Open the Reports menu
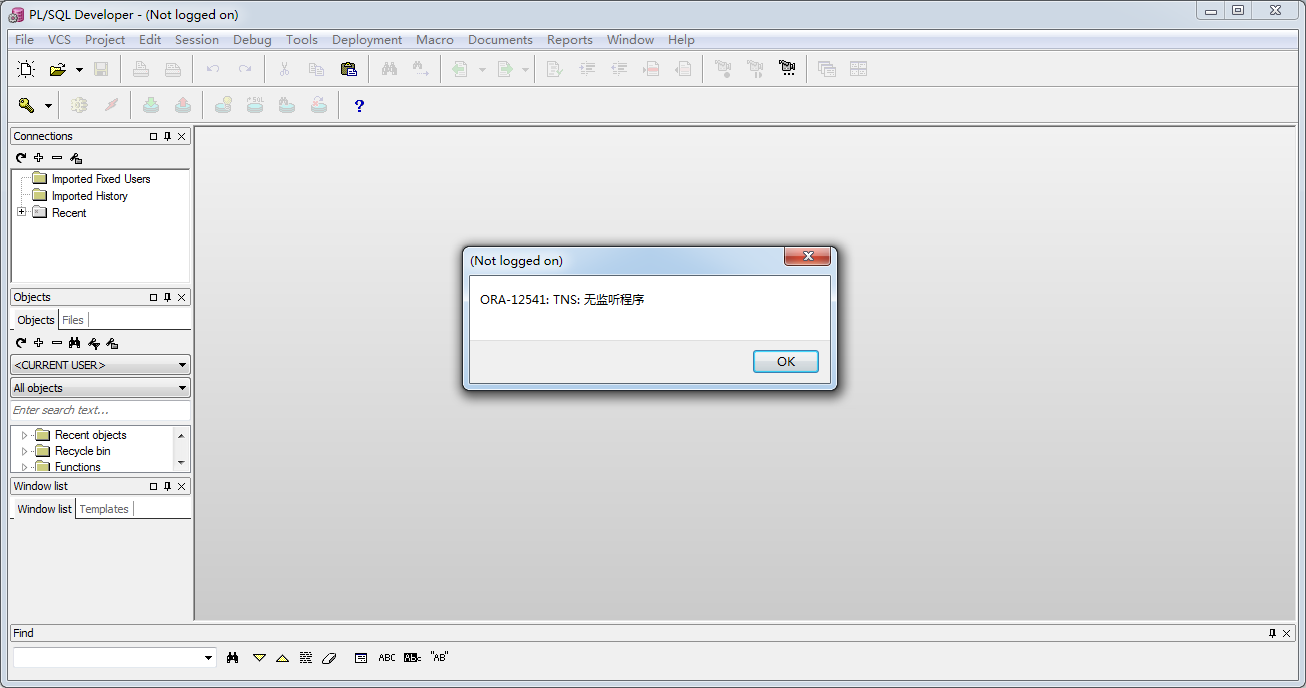Viewport: 1306px width, 688px height. [x=570, y=40]
